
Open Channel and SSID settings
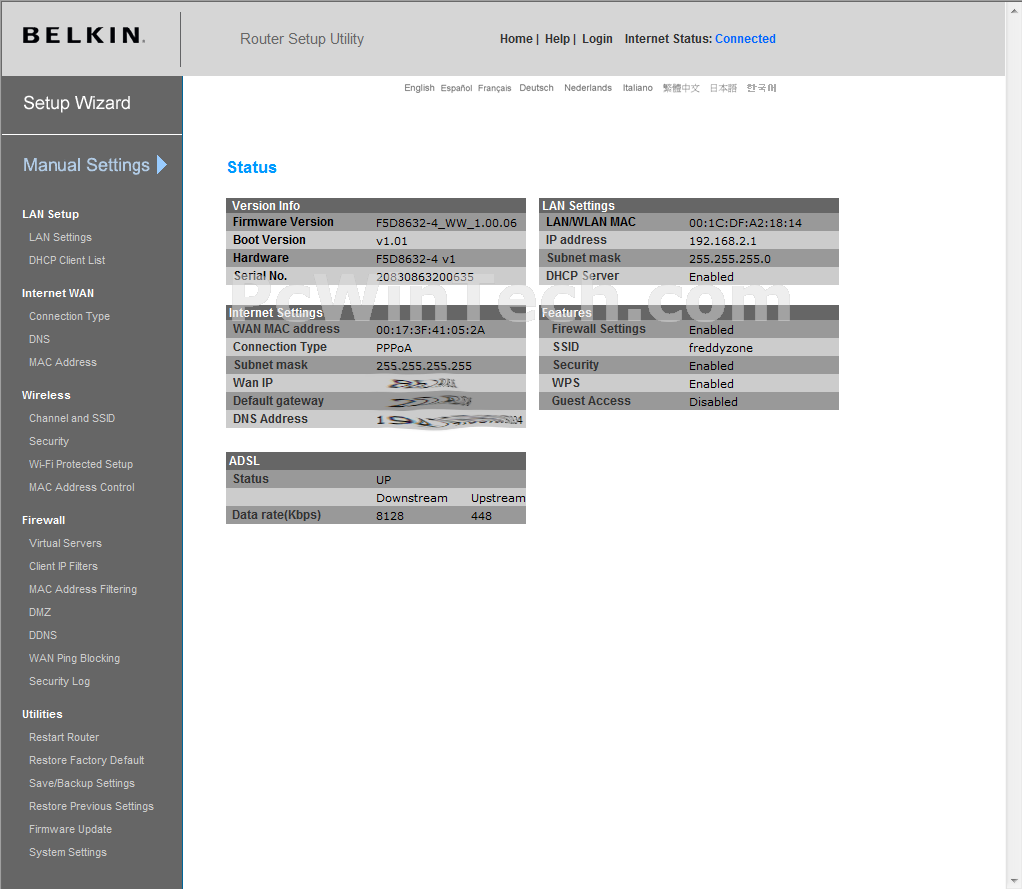coord(72,418)
